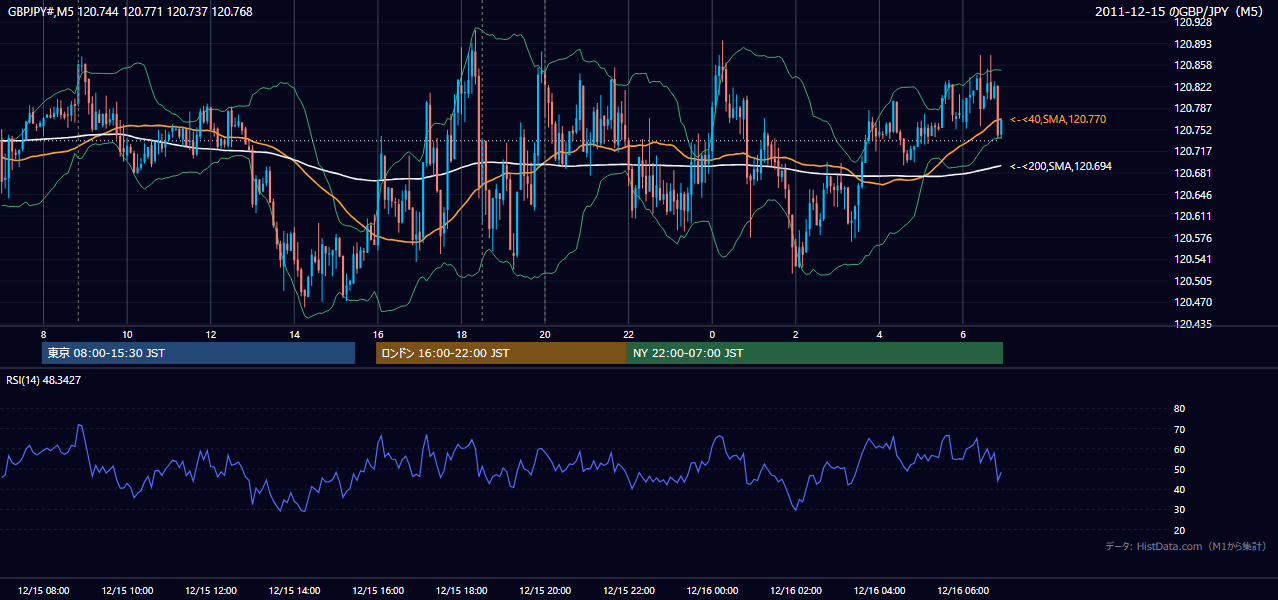Click hour label 22 under the price chart
This screenshot has height=600, width=1278.
tap(628, 334)
